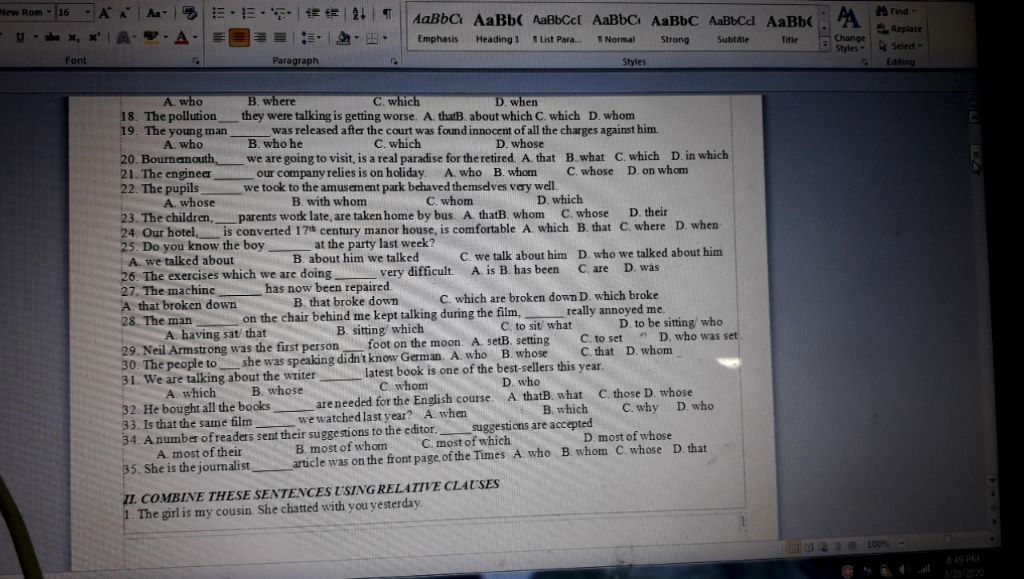Apply the Emphasis style
This screenshot has width=1024, height=579.
tap(438, 29)
